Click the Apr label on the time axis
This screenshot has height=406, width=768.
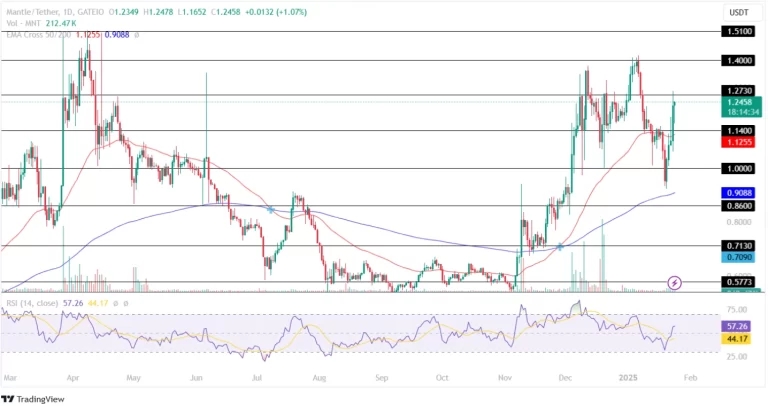tap(73, 378)
